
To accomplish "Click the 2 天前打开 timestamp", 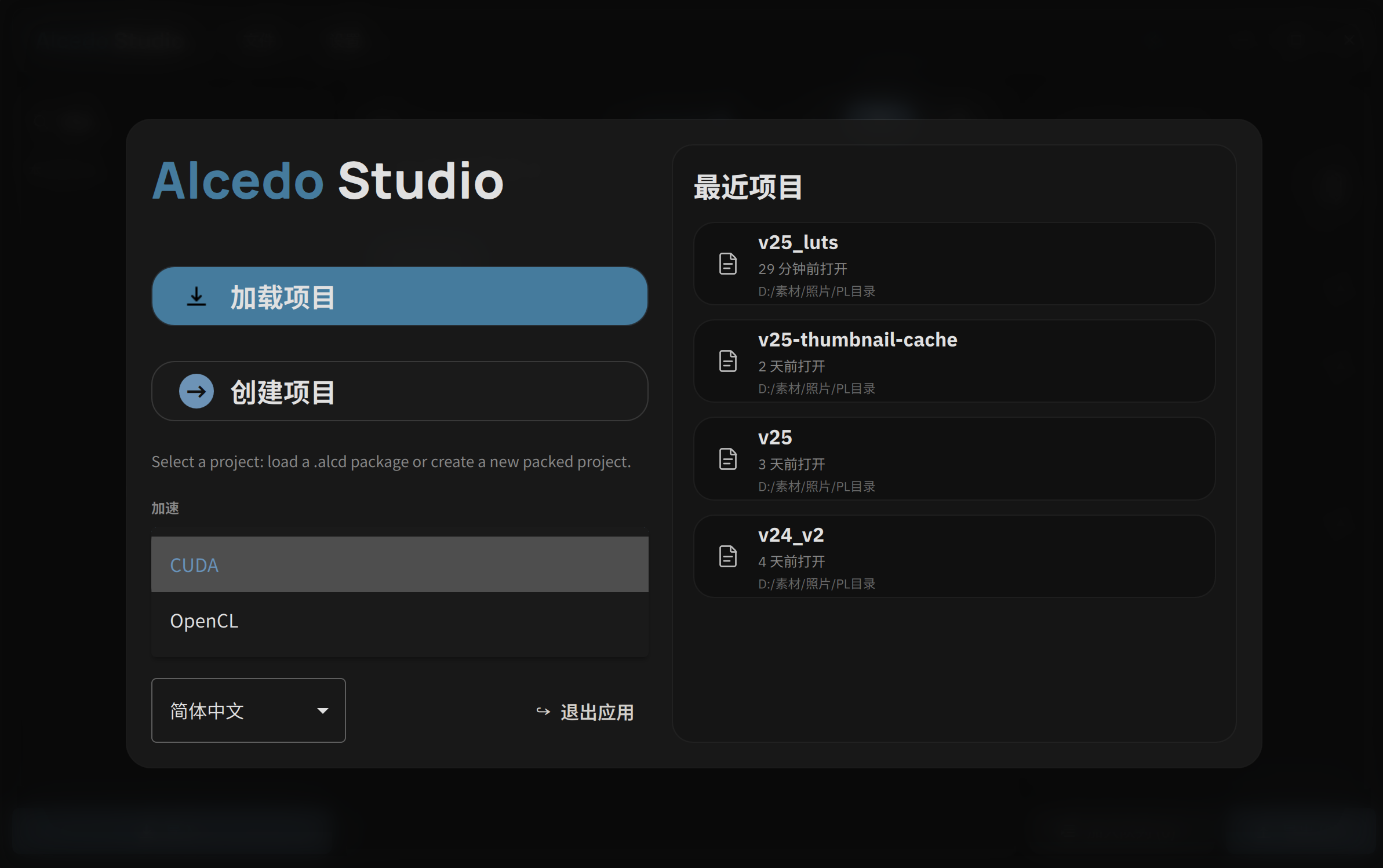I will [x=792, y=366].
